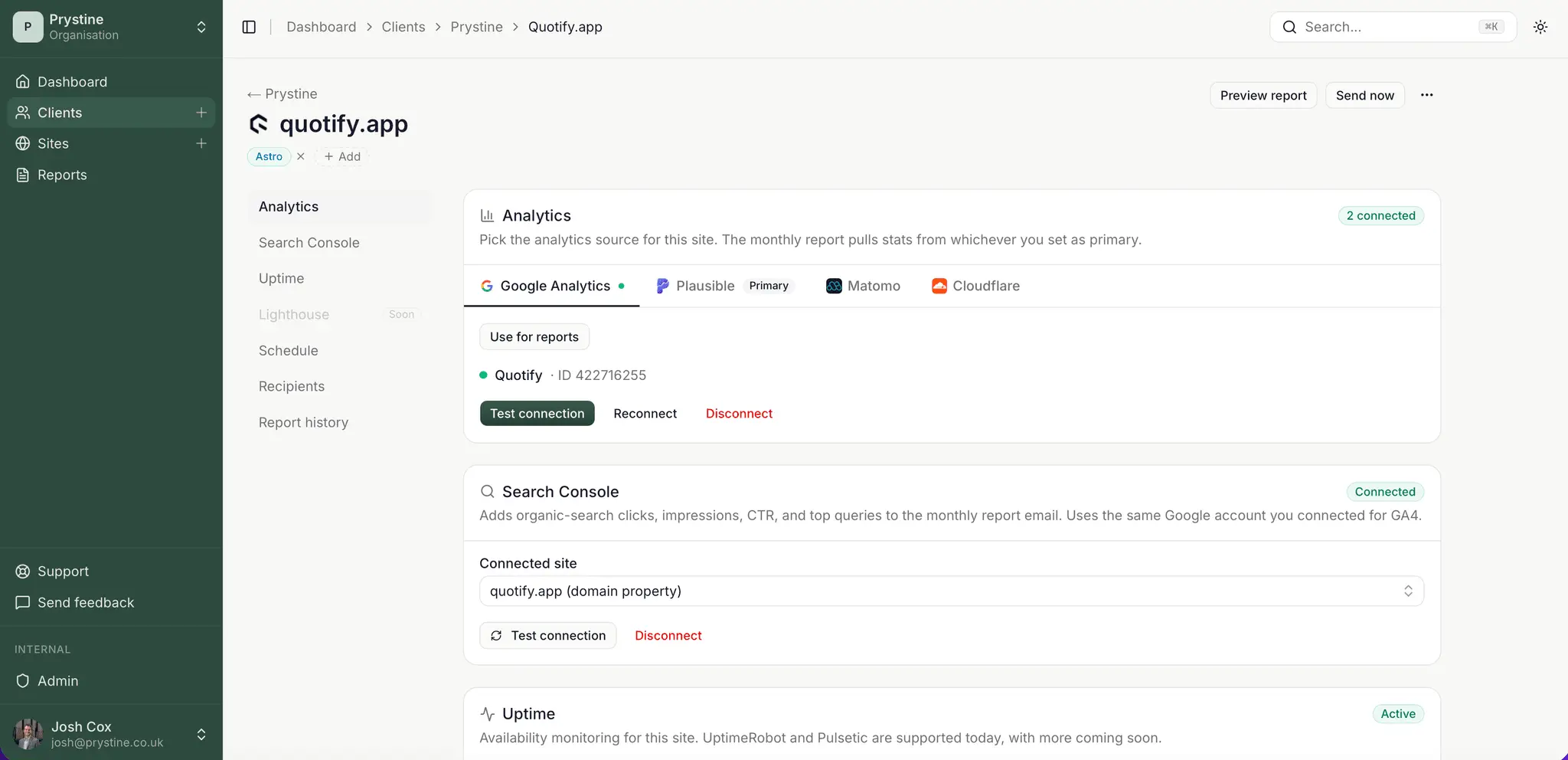Click the Search Console Connected badge
The image size is (1568, 760).
1385,492
